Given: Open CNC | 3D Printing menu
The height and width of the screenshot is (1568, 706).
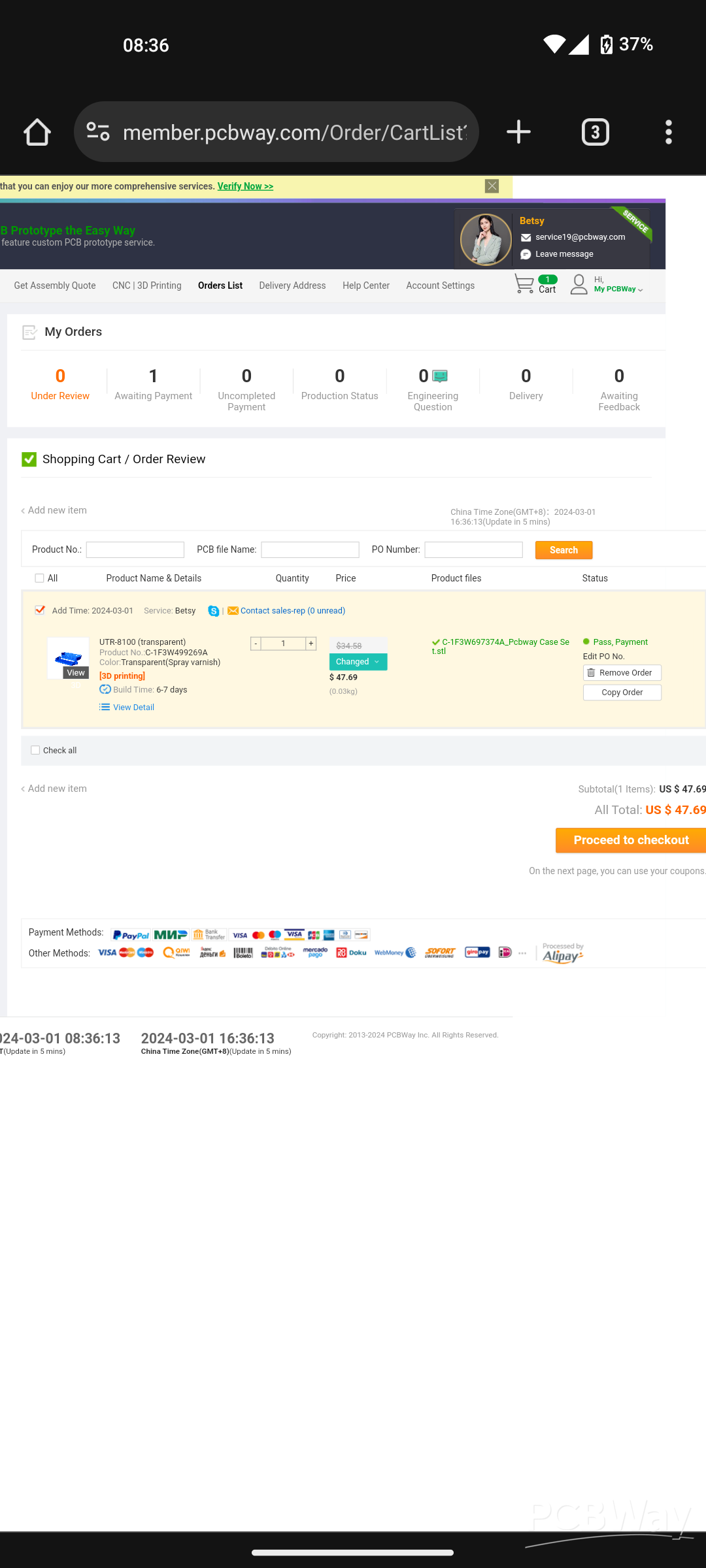Looking at the screenshot, I should pyautogui.click(x=147, y=286).
